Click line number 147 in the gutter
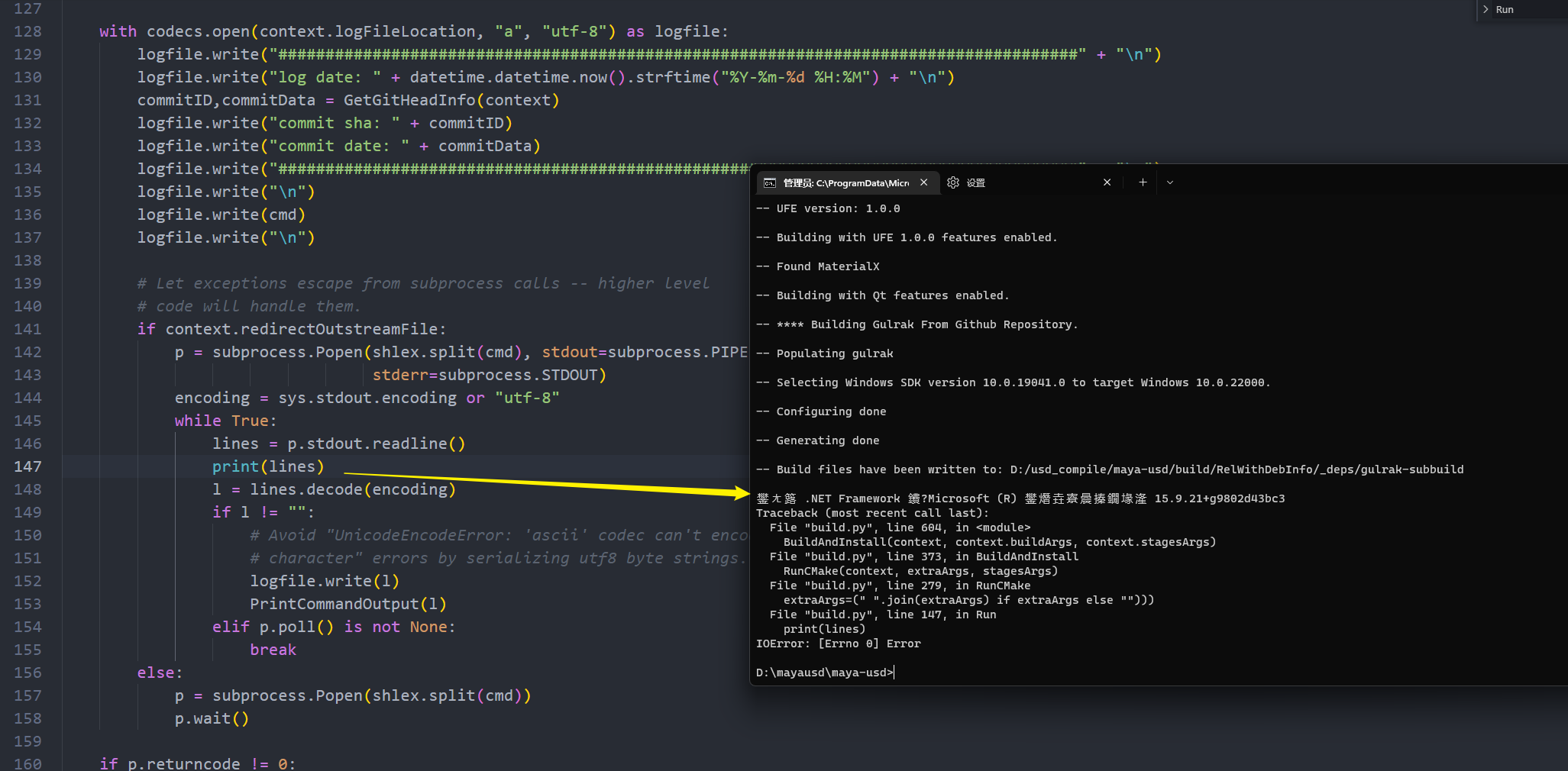 point(27,466)
